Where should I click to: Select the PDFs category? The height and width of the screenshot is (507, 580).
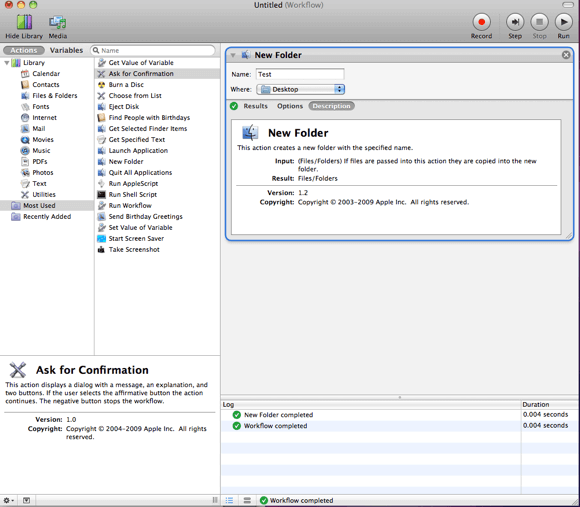[40, 162]
